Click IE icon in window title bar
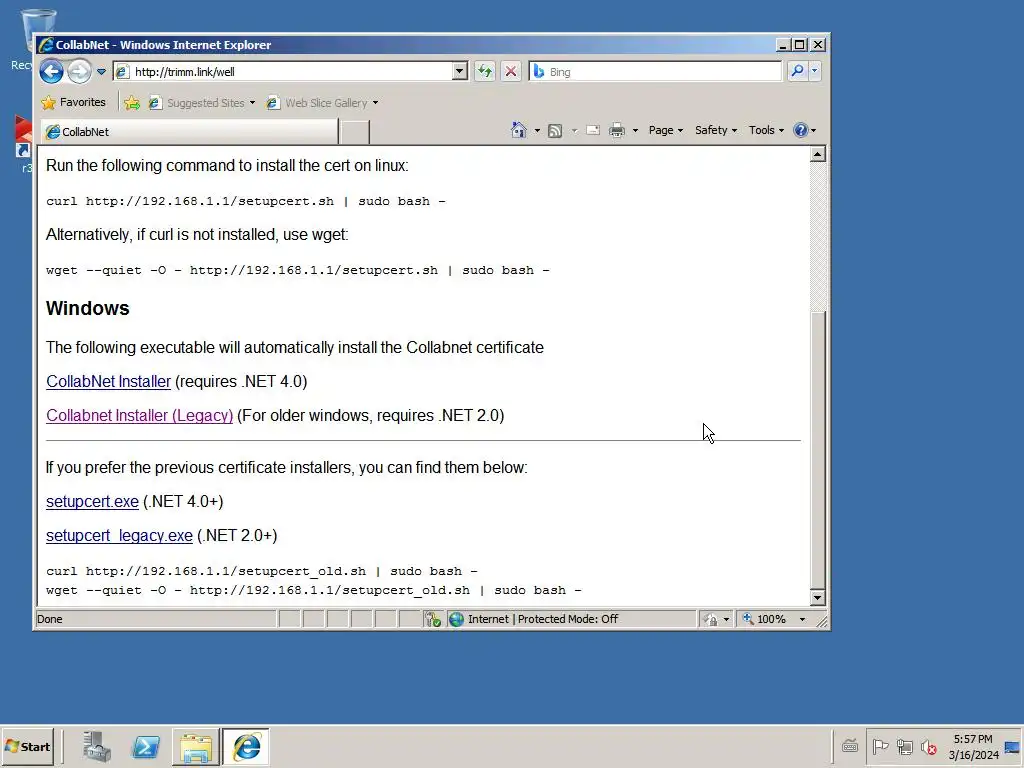 [46, 44]
